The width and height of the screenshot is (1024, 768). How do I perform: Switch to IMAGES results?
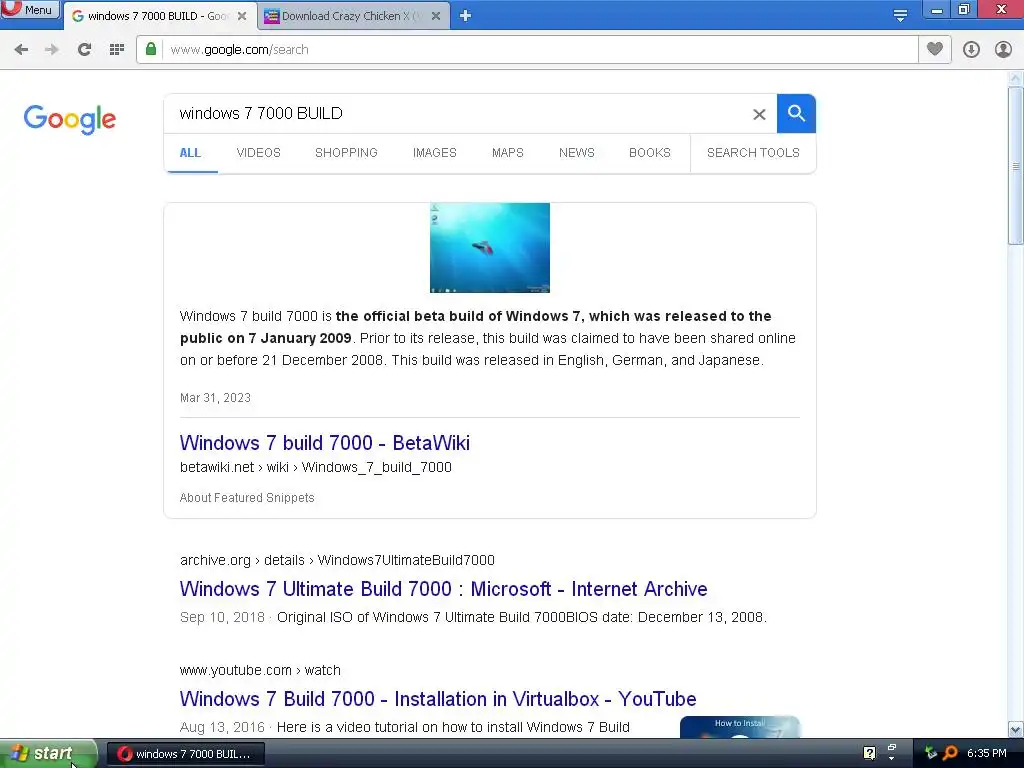[x=434, y=153]
